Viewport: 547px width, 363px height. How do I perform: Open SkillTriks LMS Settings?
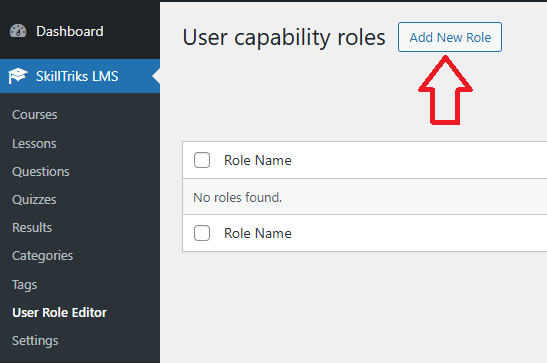coord(35,341)
